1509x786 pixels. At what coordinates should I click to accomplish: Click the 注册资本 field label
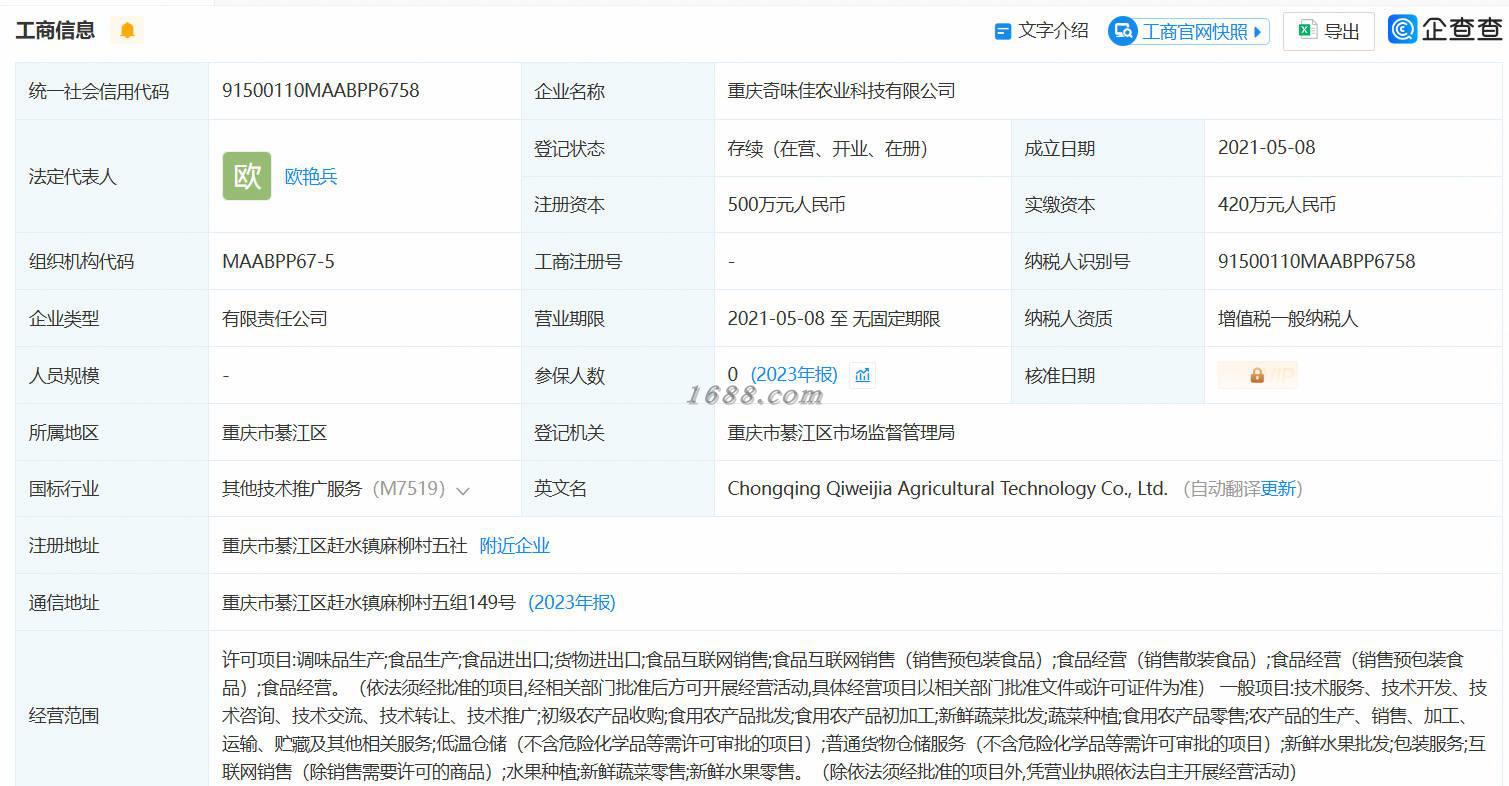[x=570, y=205]
